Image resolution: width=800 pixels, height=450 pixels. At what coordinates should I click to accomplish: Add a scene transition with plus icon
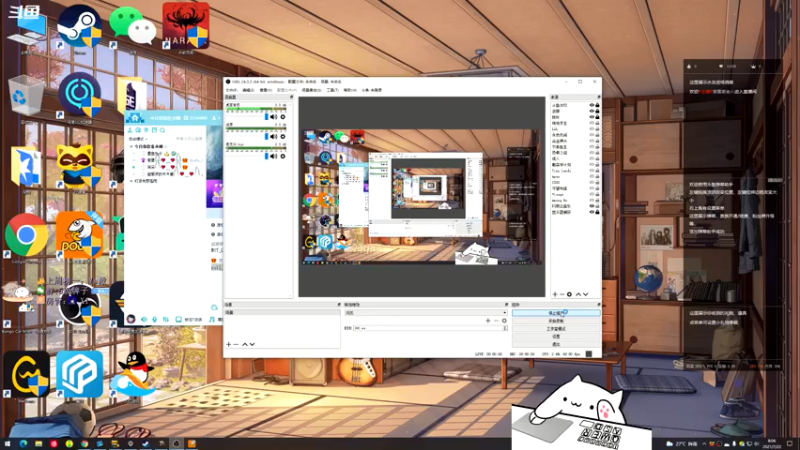pyautogui.click(x=488, y=321)
